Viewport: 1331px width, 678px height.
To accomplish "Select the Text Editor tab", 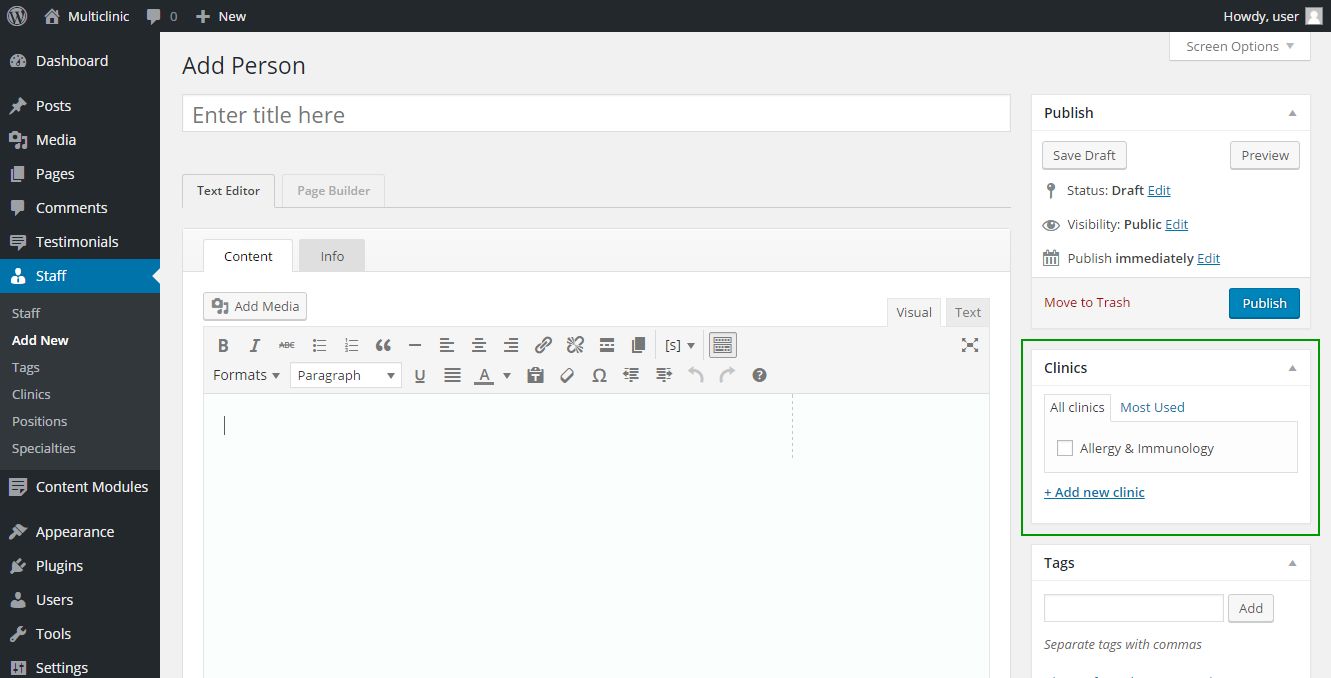I will [228, 190].
